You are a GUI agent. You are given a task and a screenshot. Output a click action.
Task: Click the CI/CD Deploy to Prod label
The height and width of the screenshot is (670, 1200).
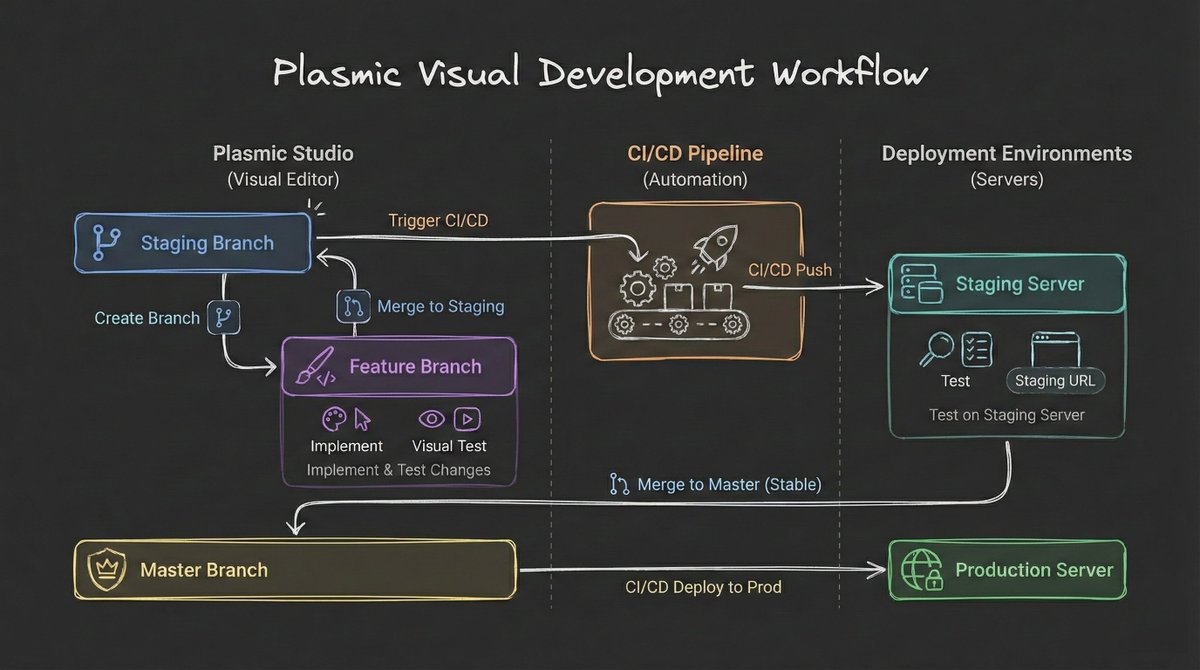(x=703, y=587)
